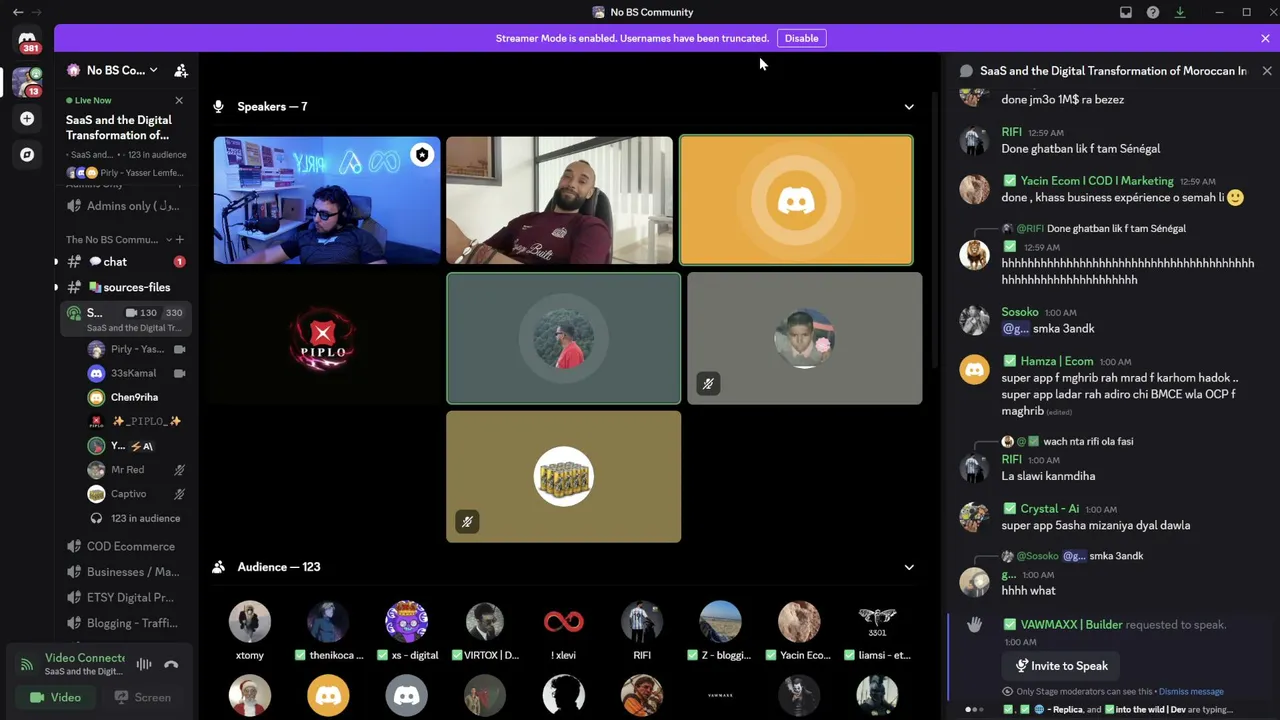This screenshot has width=1280, height=720.
Task: Select Pirly's webcam video tile
Action: tap(326, 200)
